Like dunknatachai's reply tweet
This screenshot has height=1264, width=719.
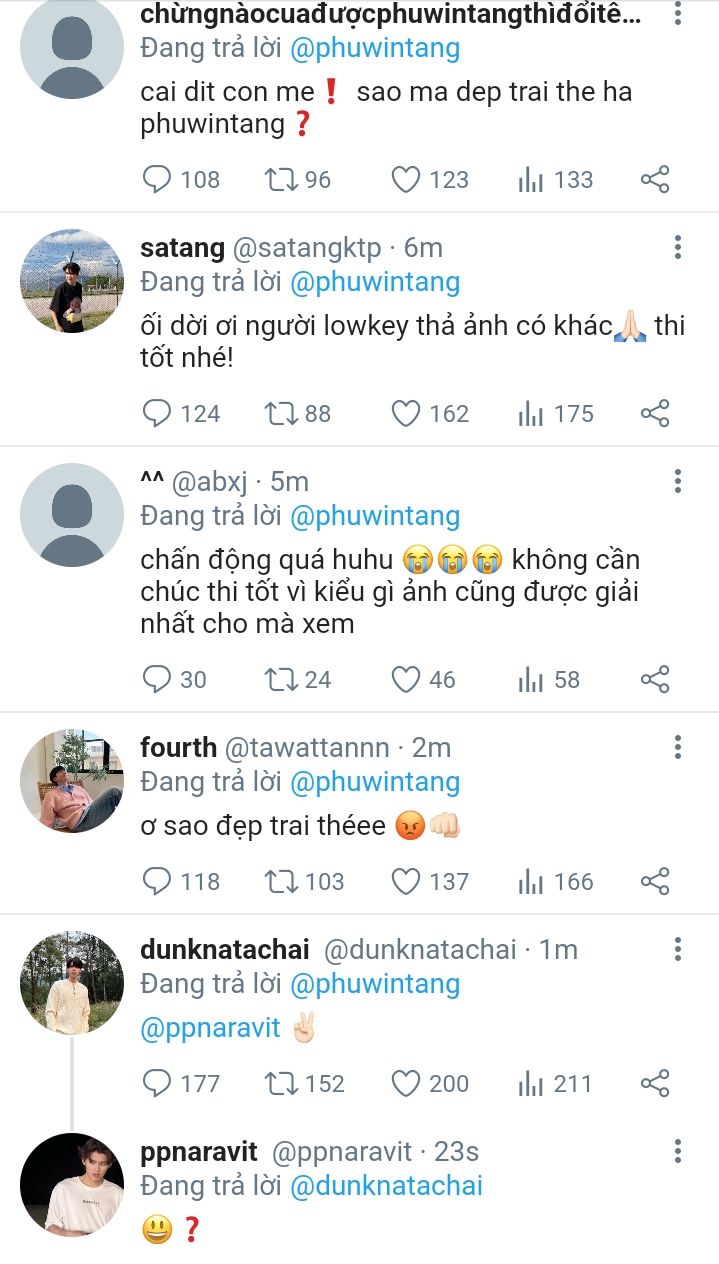pos(405,1083)
